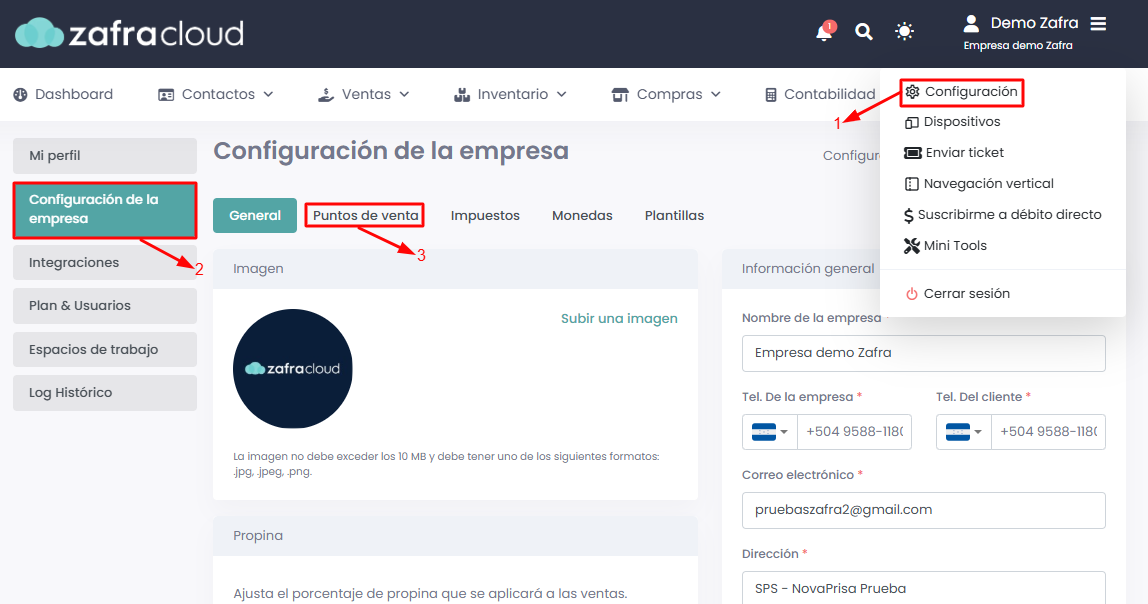Open Plan & Usuarios in the sidebar
Screen dimensions: 1148x604
(x=105, y=306)
